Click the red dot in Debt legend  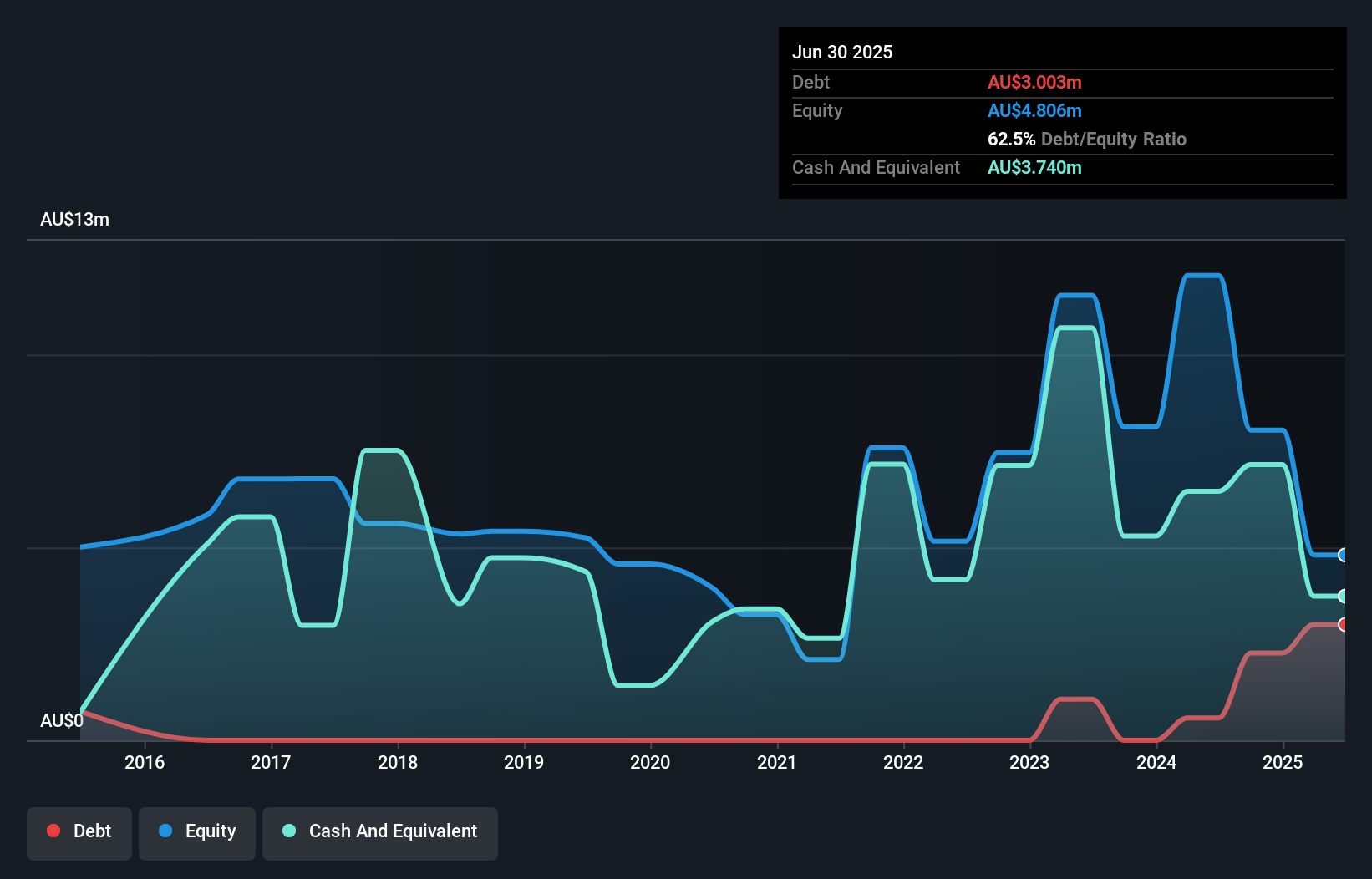(x=53, y=831)
